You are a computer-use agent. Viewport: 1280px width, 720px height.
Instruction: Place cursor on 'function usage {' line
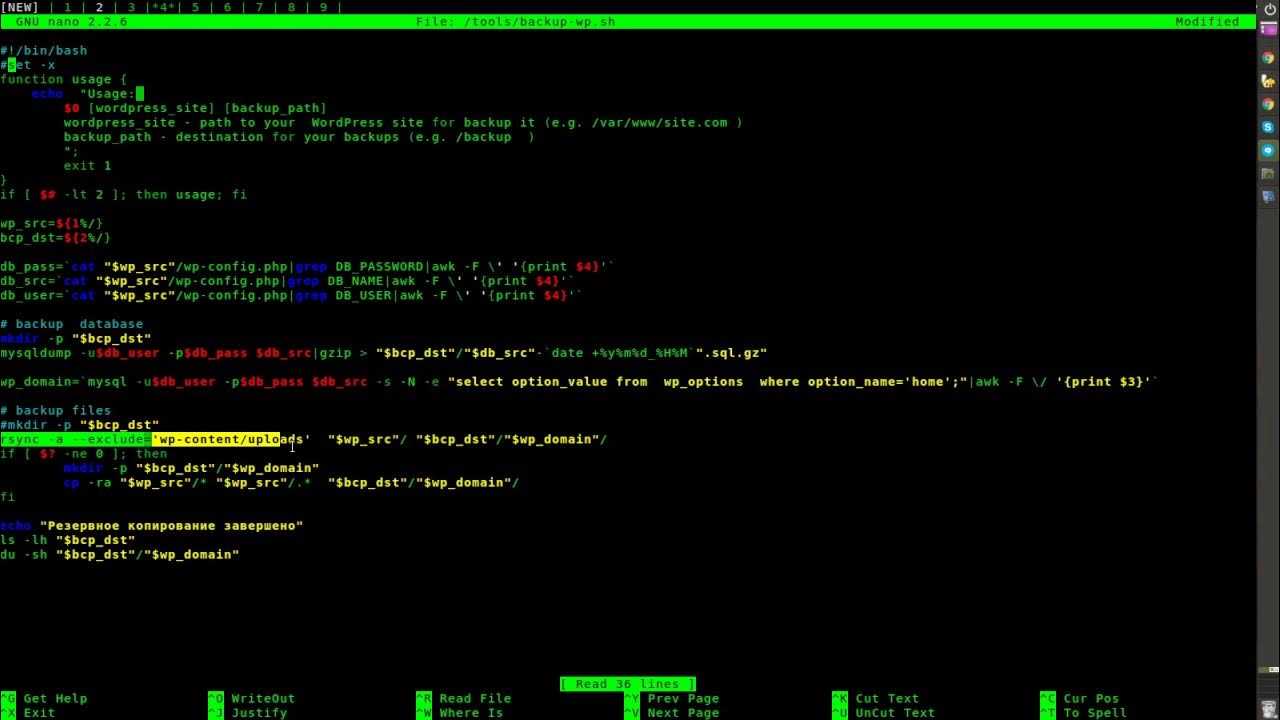coord(64,79)
